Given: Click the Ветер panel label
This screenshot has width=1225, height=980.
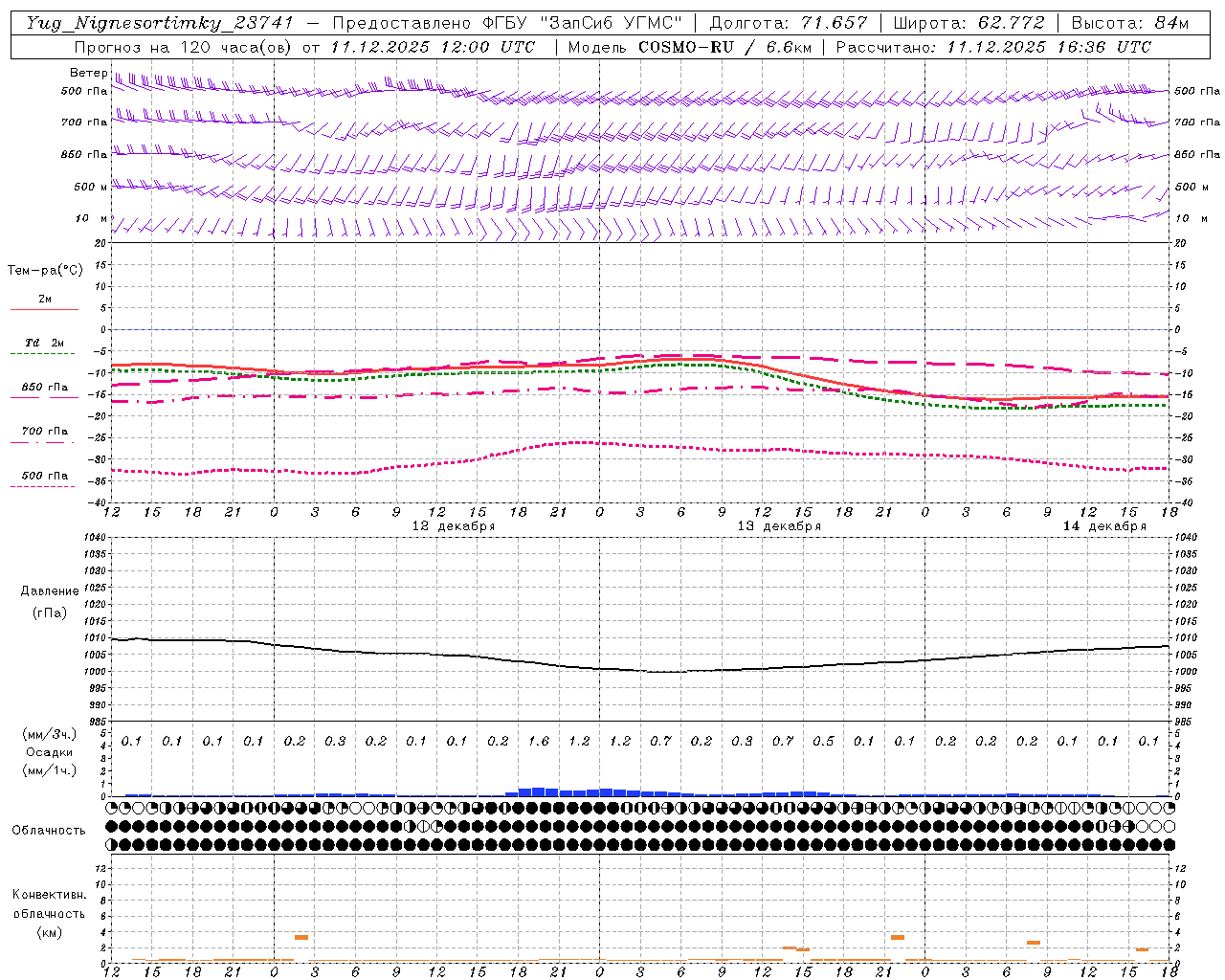Looking at the screenshot, I should coord(88,73).
